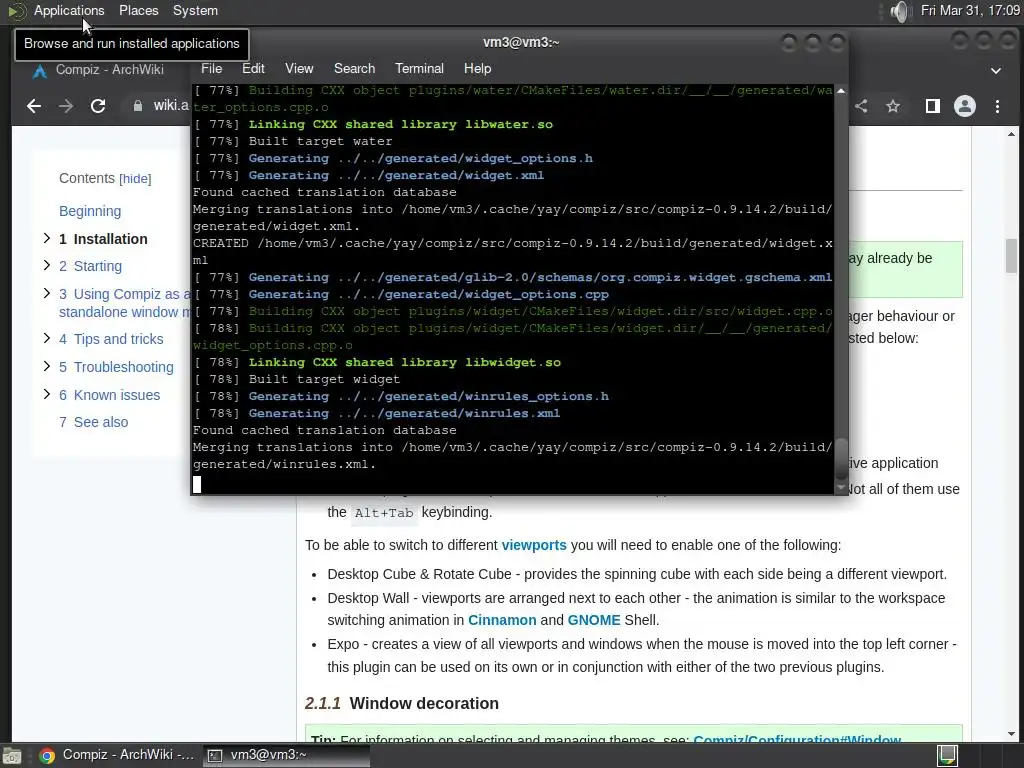Click the terminal scrollbar thumb

(x=841, y=460)
